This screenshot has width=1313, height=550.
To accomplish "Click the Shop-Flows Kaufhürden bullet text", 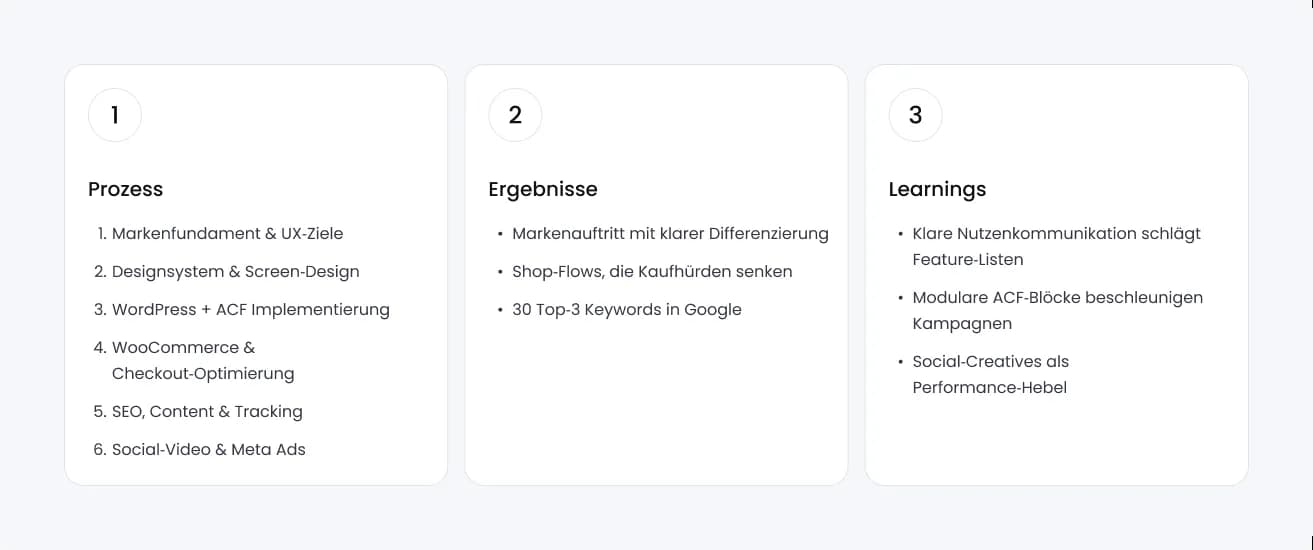I will click(x=652, y=271).
